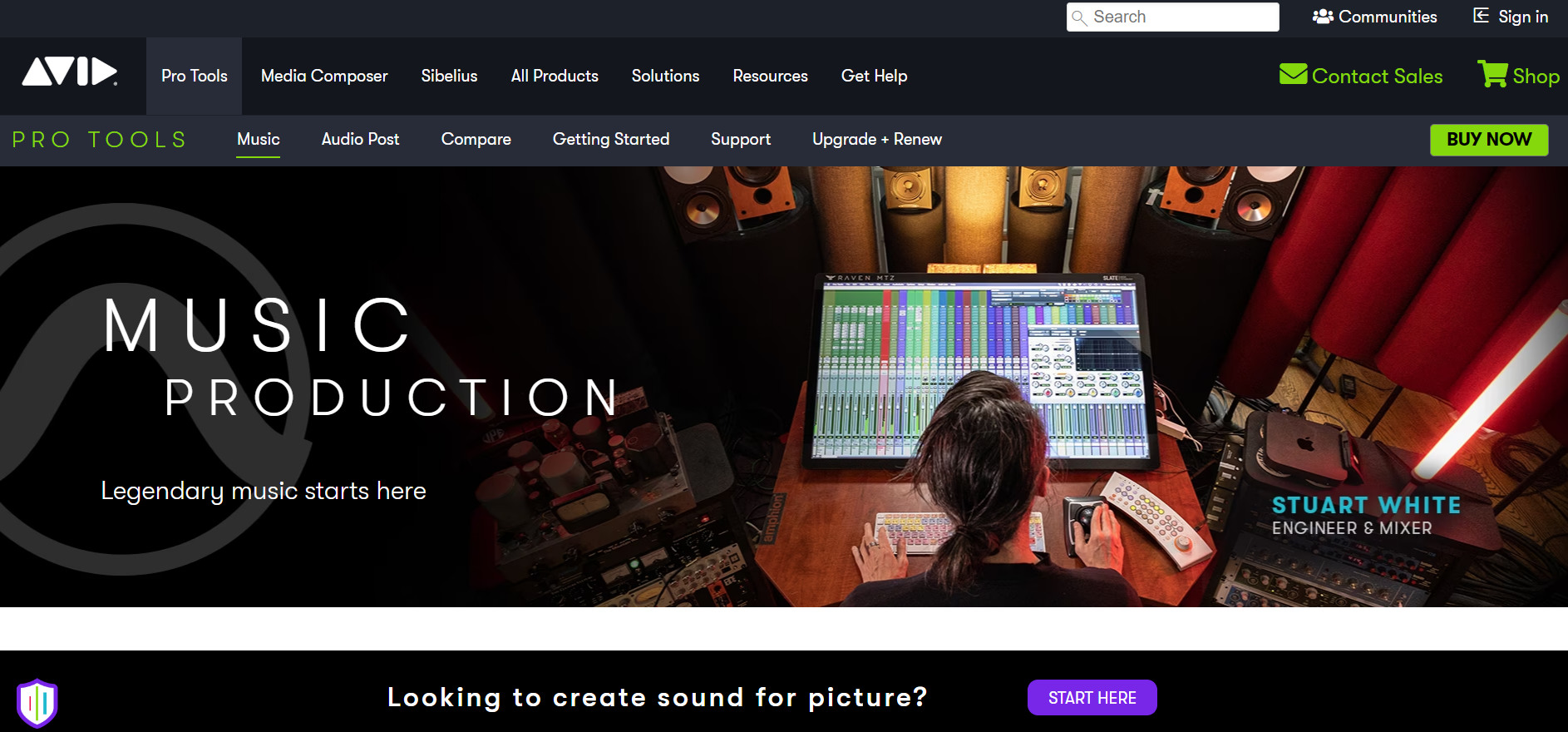Click the START HERE button
The height and width of the screenshot is (732, 1568).
[1092, 698]
